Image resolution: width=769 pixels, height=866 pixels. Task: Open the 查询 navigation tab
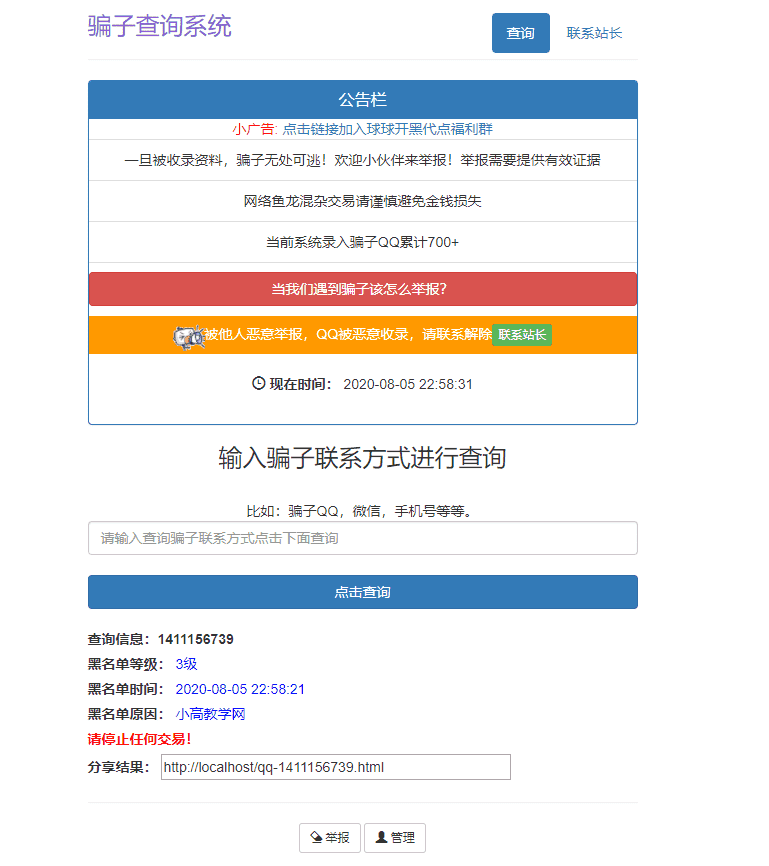click(520, 33)
